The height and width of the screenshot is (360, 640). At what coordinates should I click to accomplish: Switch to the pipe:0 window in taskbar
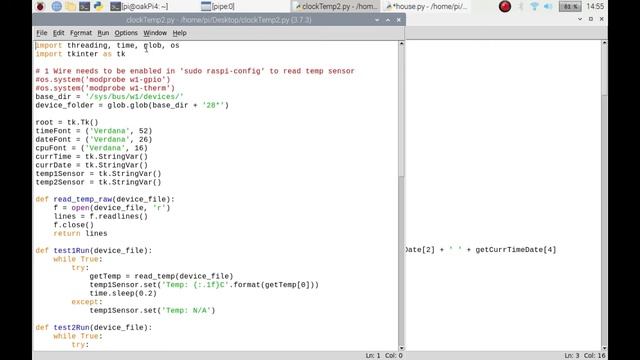click(x=218, y=6)
